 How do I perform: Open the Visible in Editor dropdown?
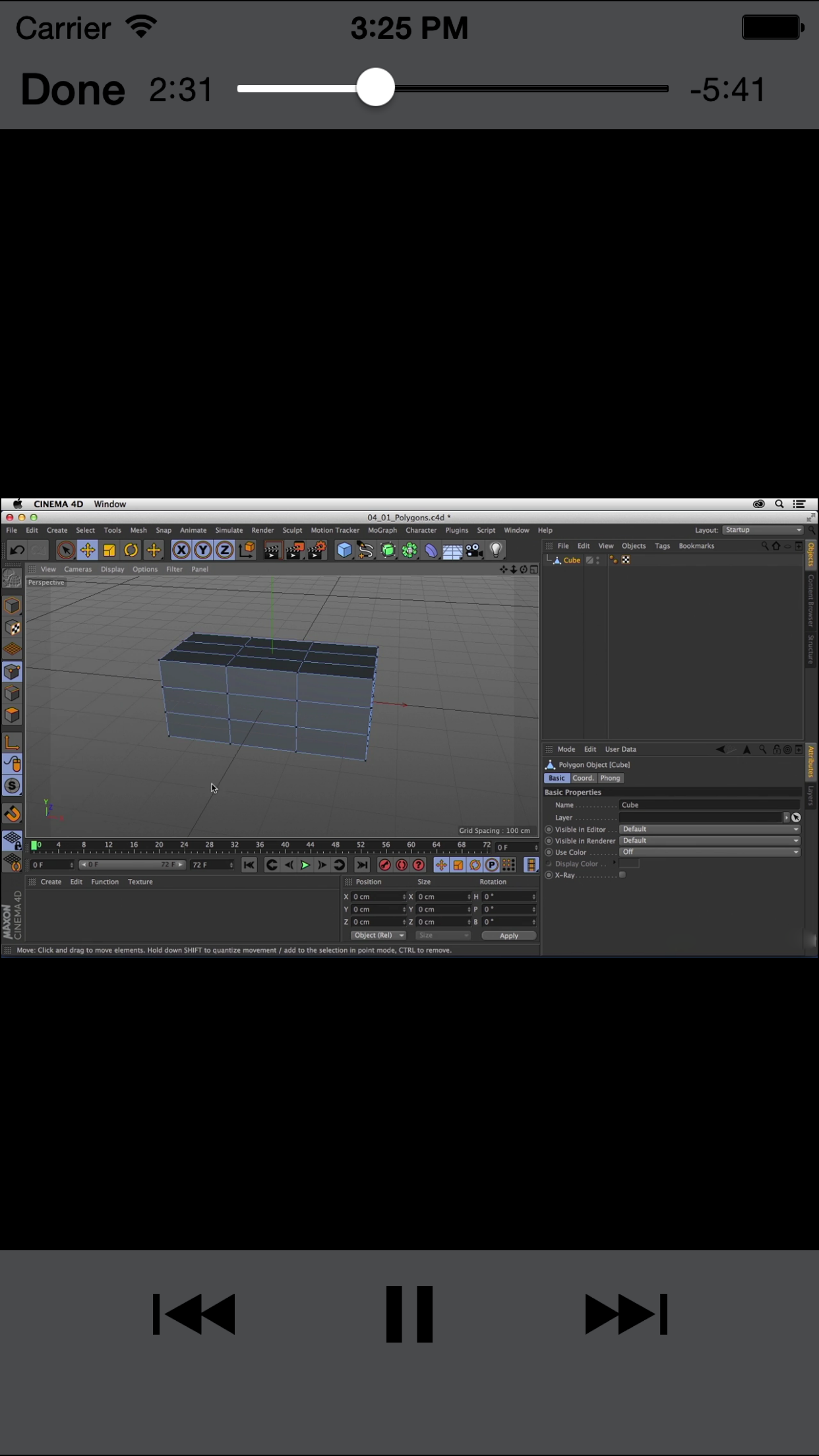pos(710,830)
